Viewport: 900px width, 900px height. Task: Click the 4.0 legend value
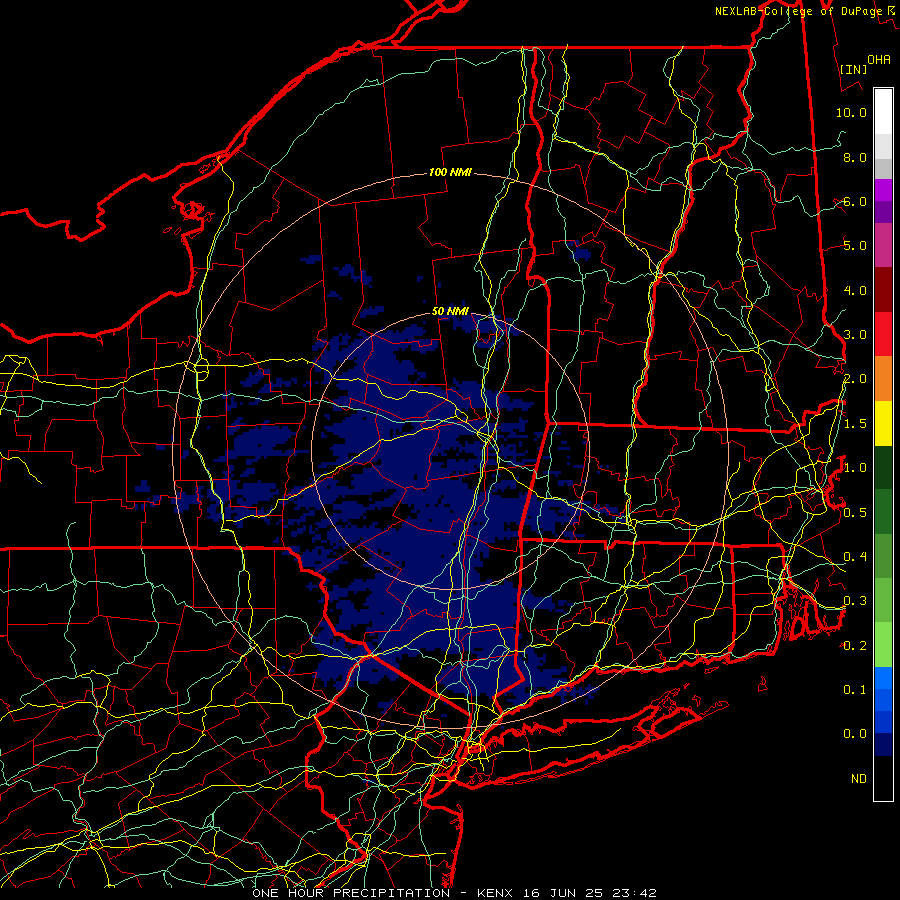coord(855,290)
